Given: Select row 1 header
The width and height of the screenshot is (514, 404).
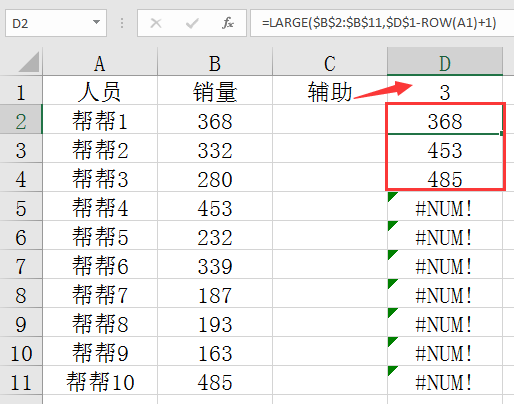Looking at the screenshot, I should pyautogui.click(x=21, y=90).
